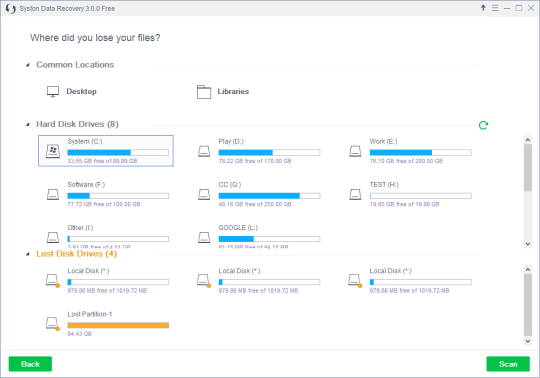
Task: Select the first Local Disk (*:) lost drive icon
Action: point(53,281)
